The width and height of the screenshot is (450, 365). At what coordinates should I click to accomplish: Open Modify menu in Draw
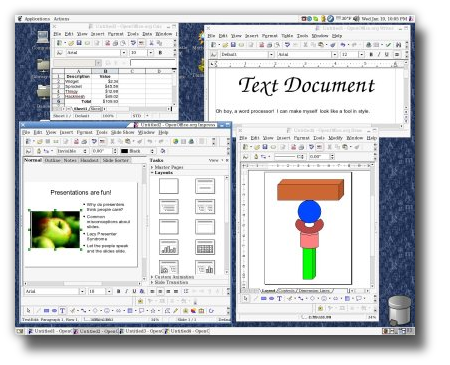(335, 138)
